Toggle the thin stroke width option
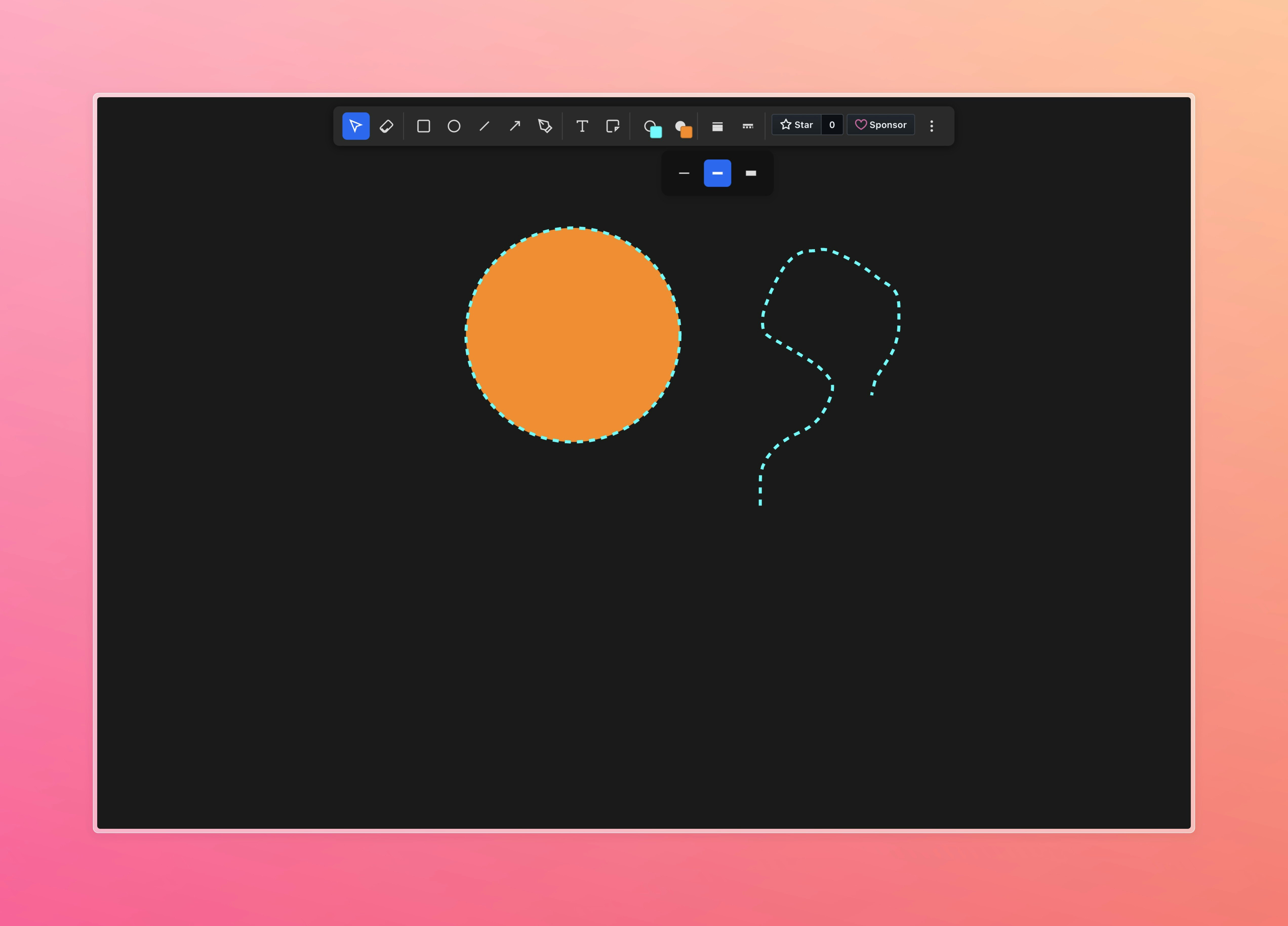1288x926 pixels. tap(684, 173)
